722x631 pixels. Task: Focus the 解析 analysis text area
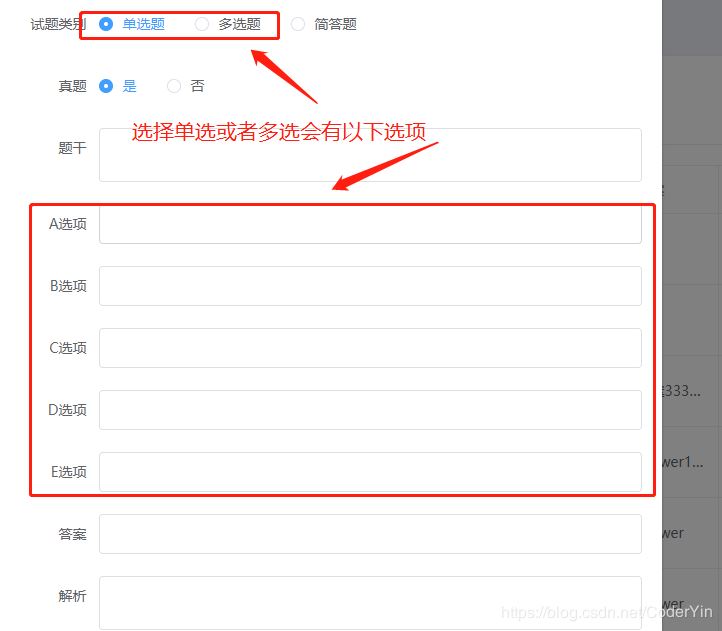[x=370, y=602]
